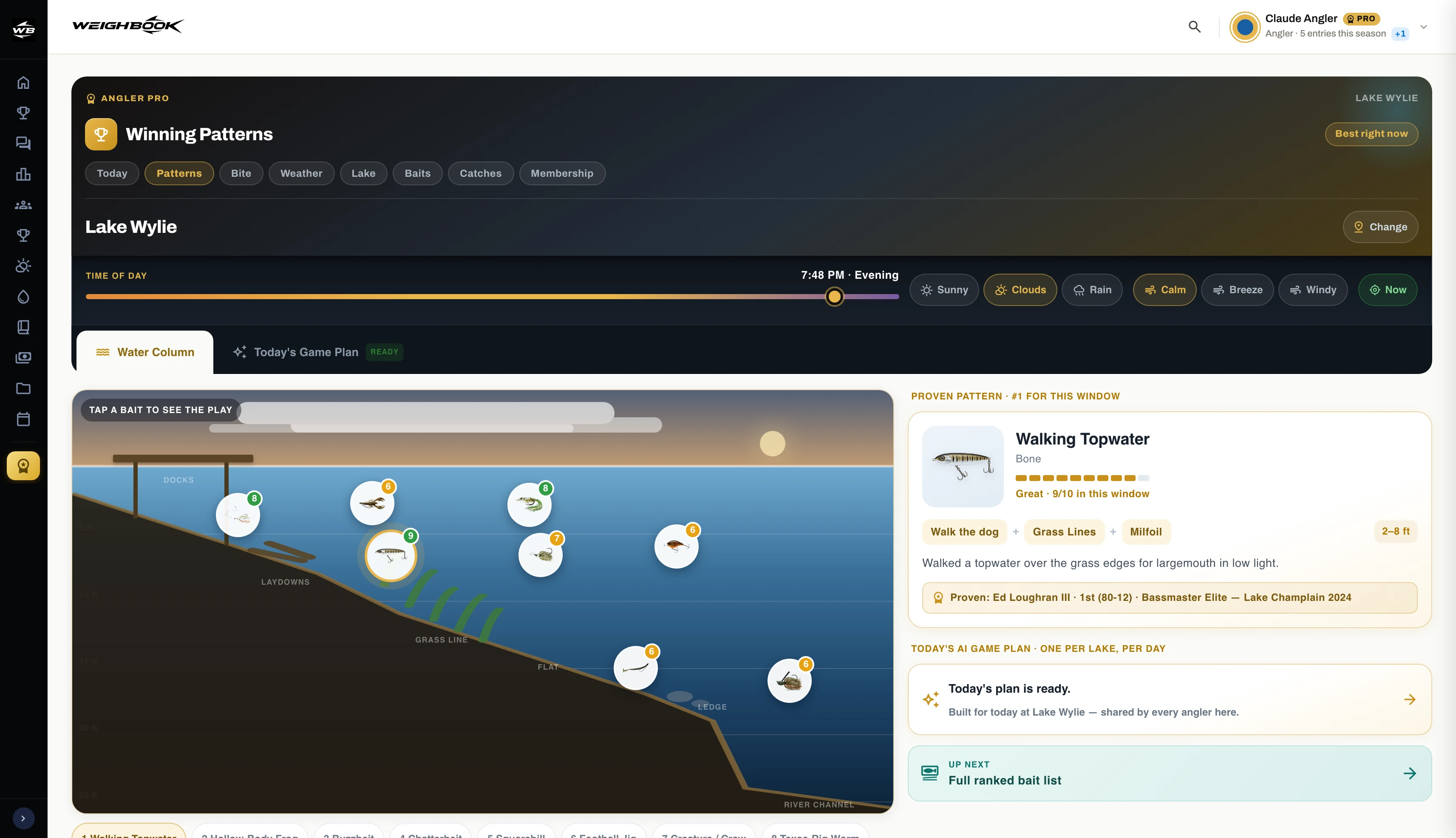Open the cash banknote sidebar icon
1456x838 pixels.
tap(23, 357)
